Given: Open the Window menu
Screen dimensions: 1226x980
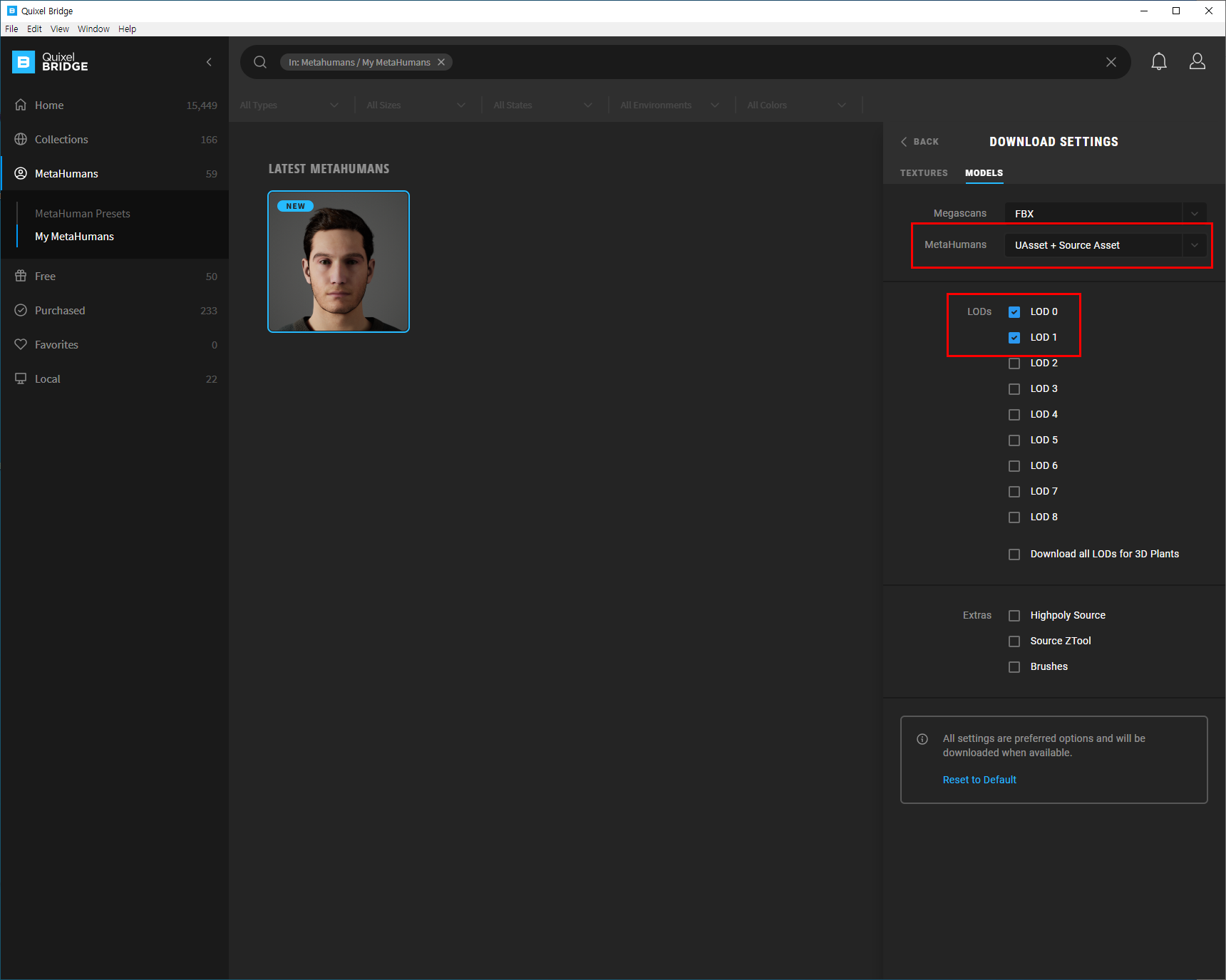Looking at the screenshot, I should point(93,29).
